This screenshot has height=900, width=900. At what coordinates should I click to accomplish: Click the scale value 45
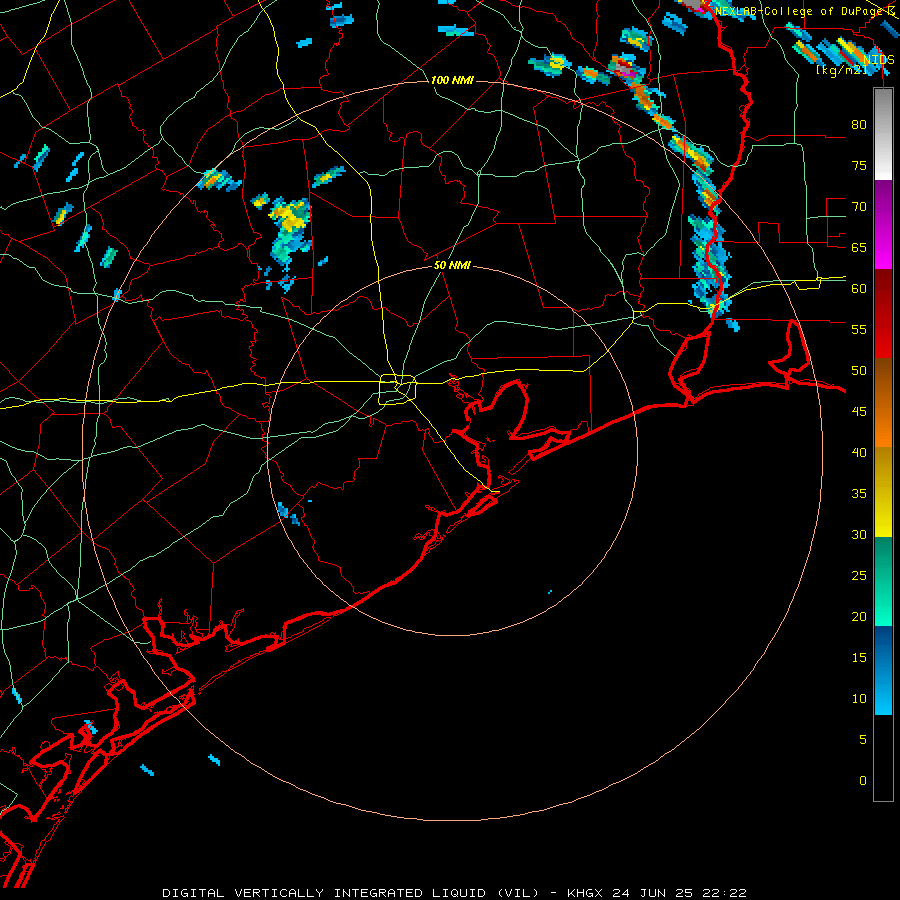coord(859,412)
